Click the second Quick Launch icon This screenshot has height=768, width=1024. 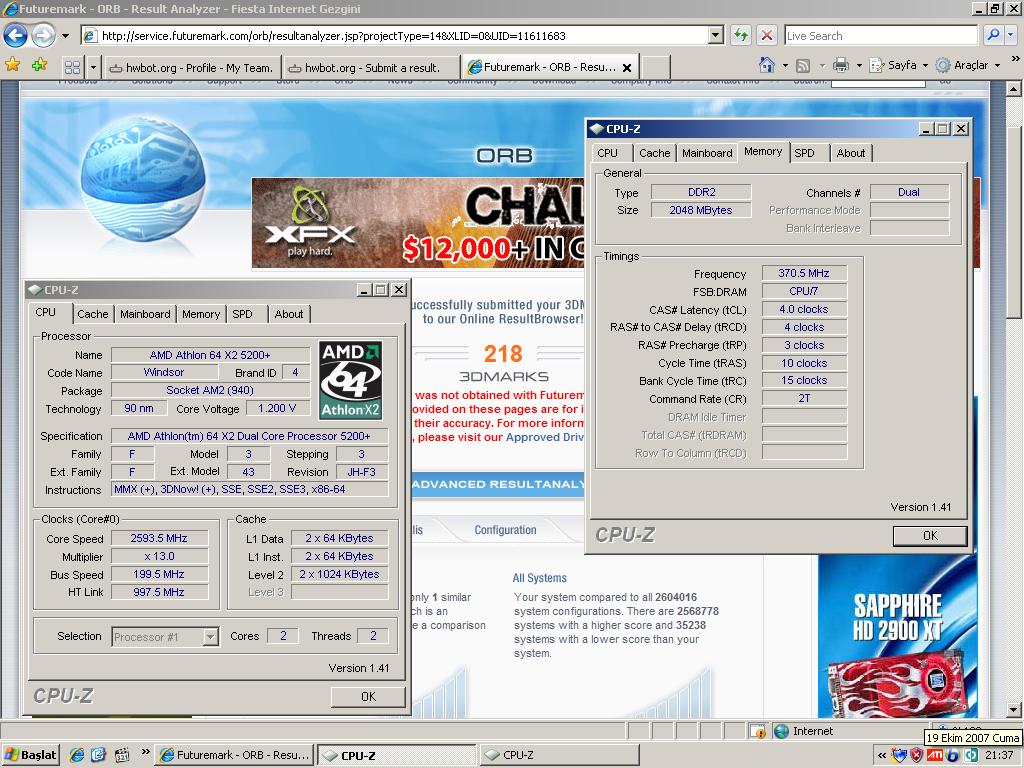(99, 755)
